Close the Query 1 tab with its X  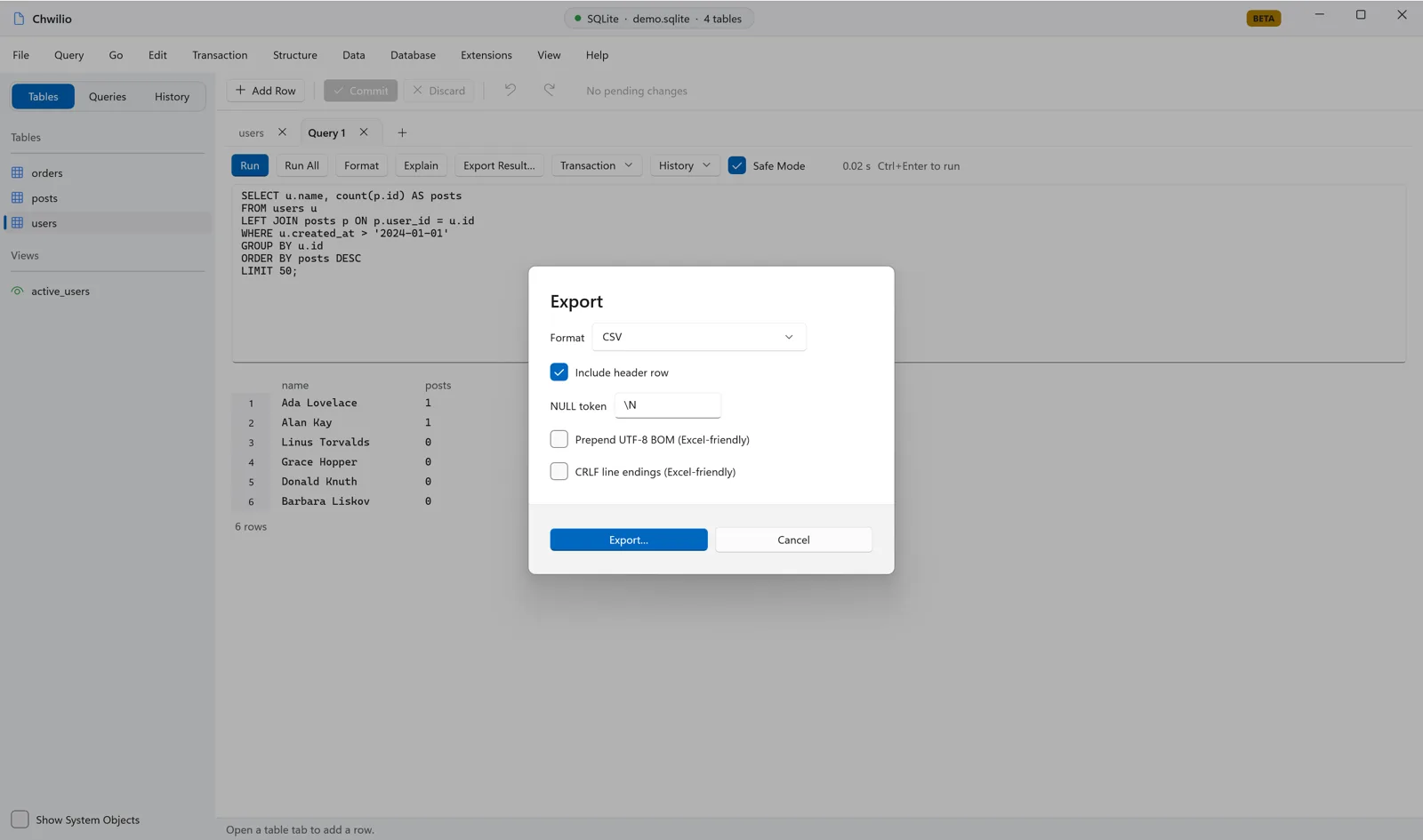pos(364,132)
